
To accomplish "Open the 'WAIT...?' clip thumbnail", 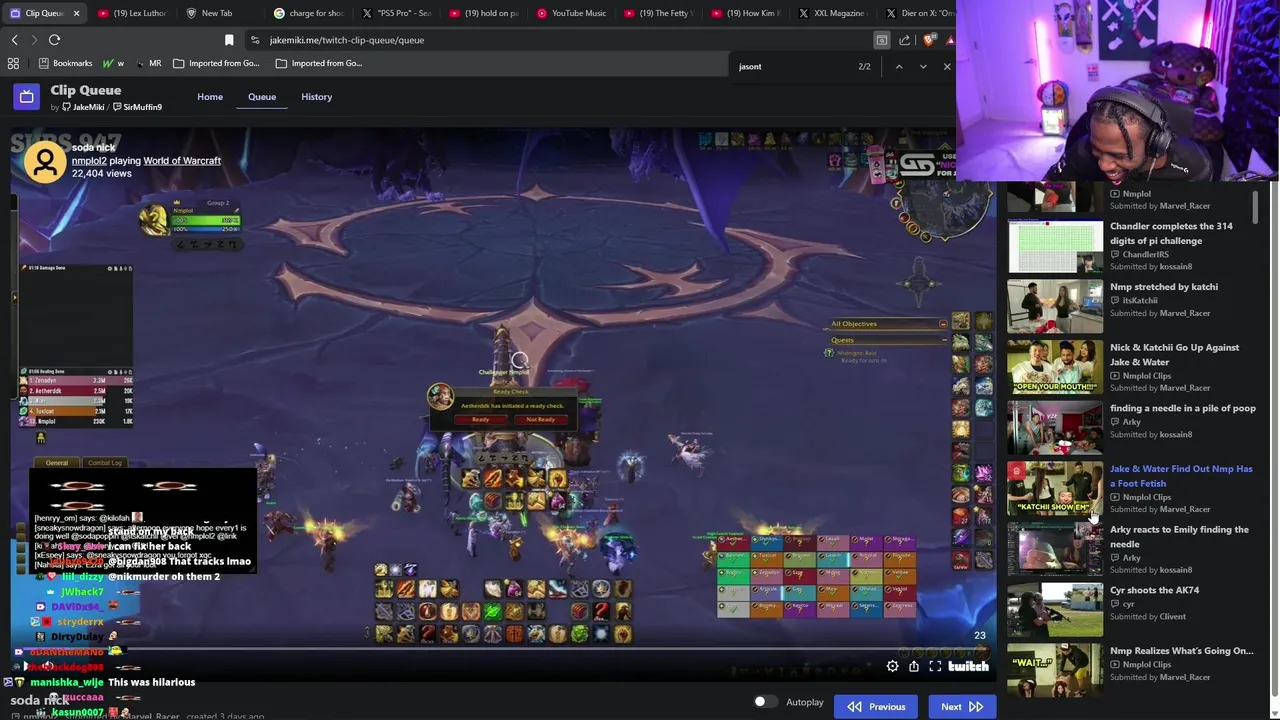I will [x=1055, y=671].
